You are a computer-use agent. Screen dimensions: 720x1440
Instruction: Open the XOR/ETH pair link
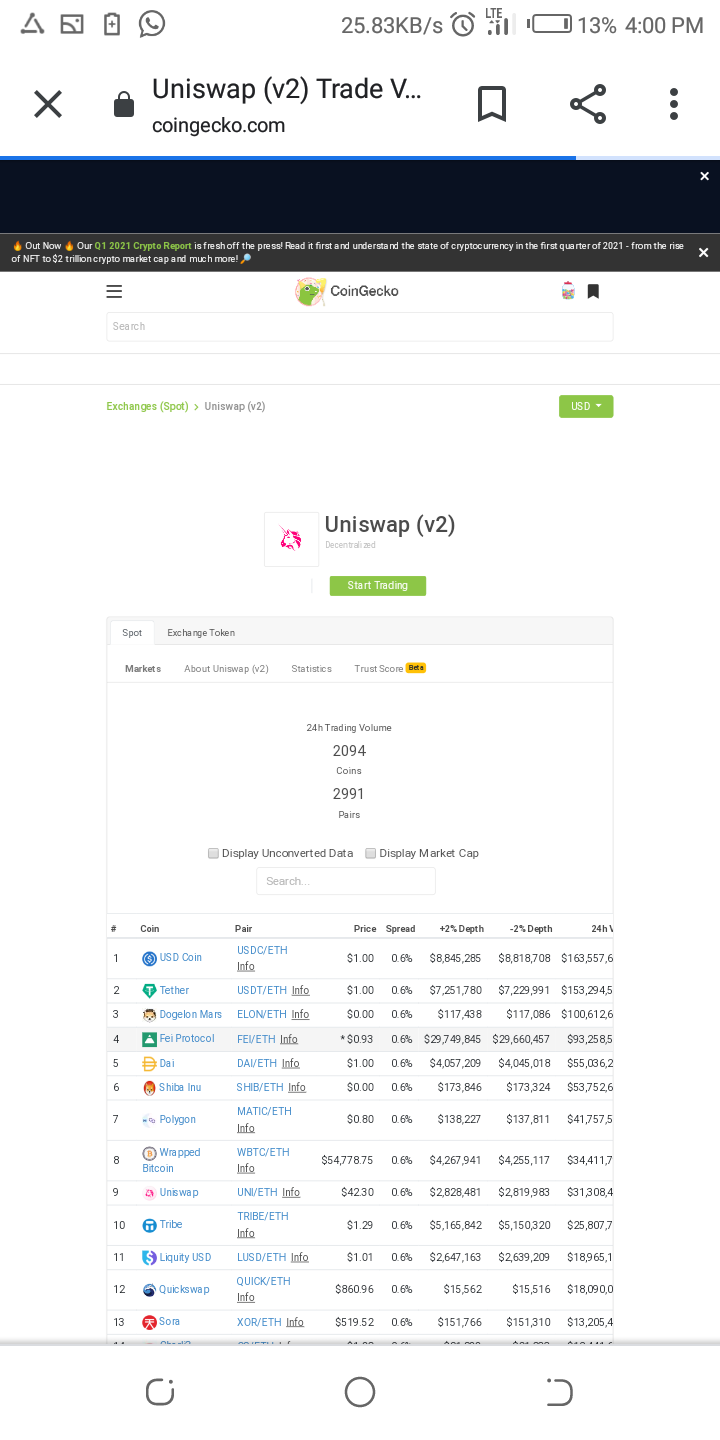(x=259, y=1322)
